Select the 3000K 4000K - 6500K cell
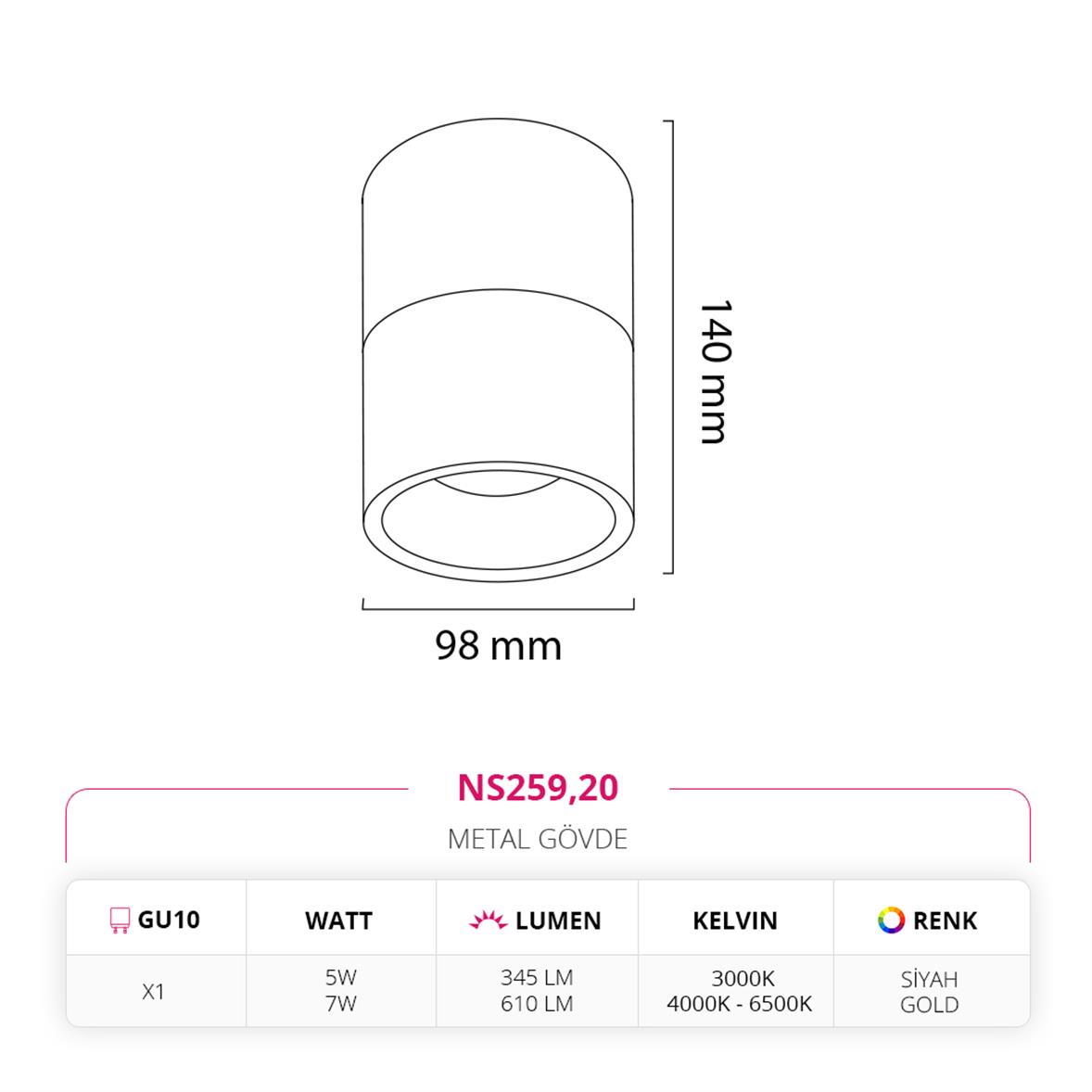 [740, 990]
